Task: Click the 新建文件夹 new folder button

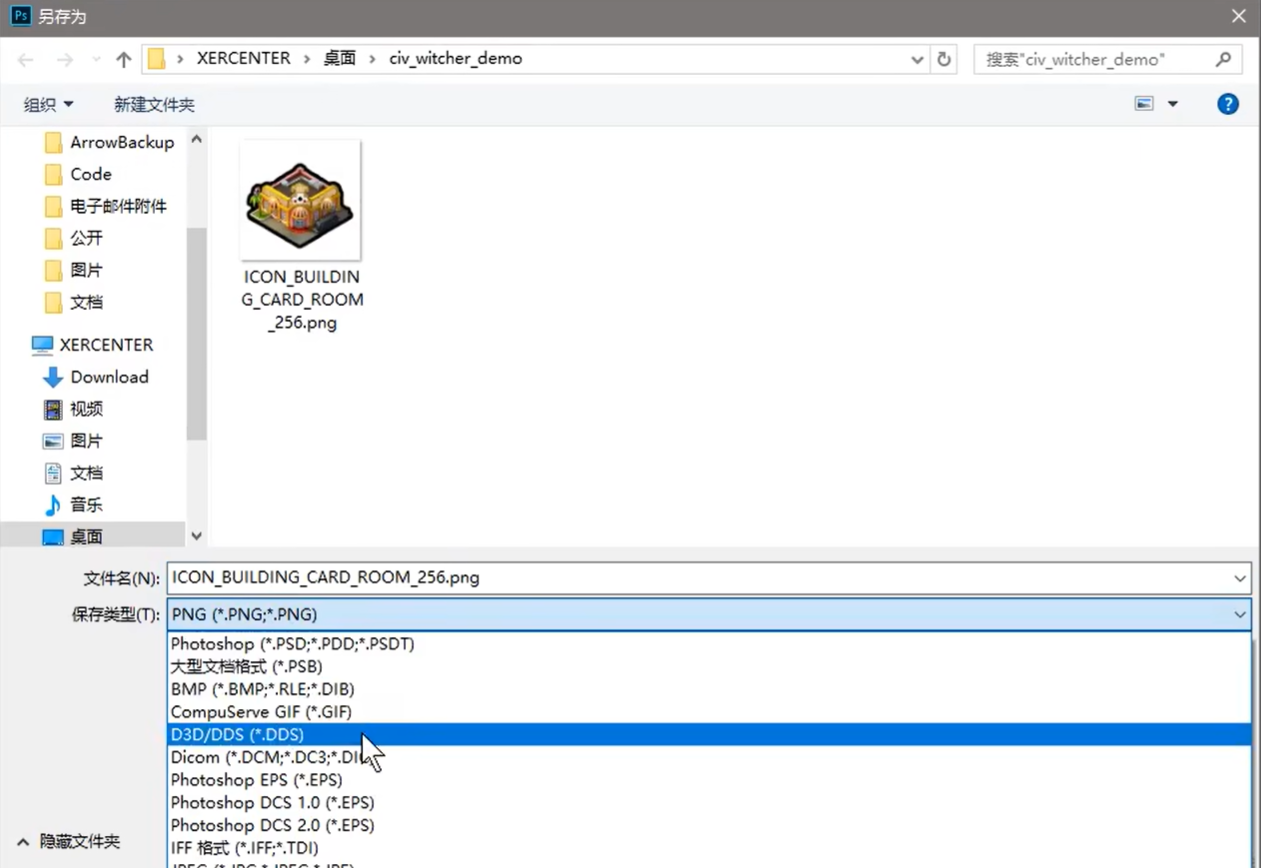Action: point(154,104)
